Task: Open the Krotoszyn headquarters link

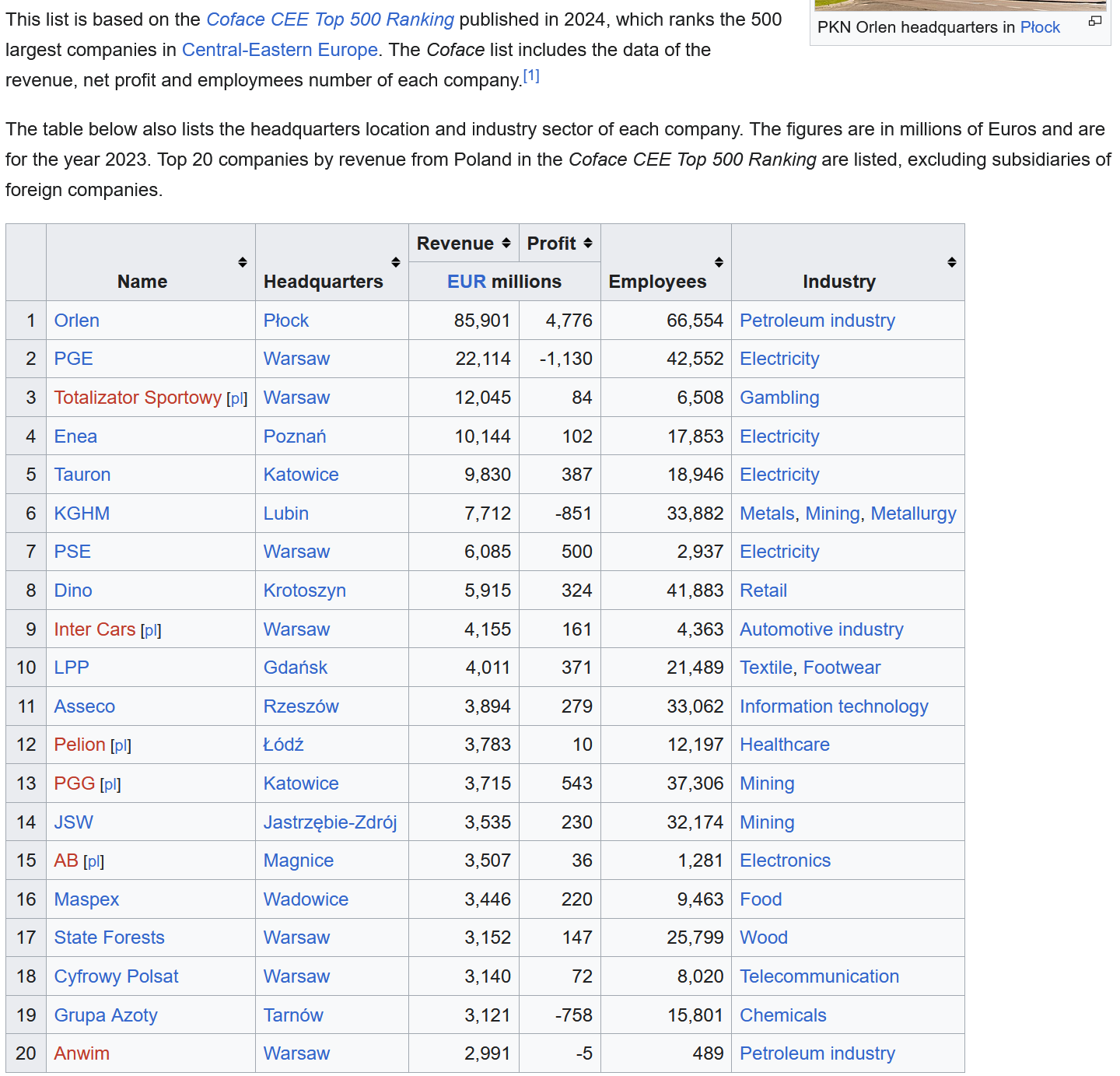Action: (305, 591)
